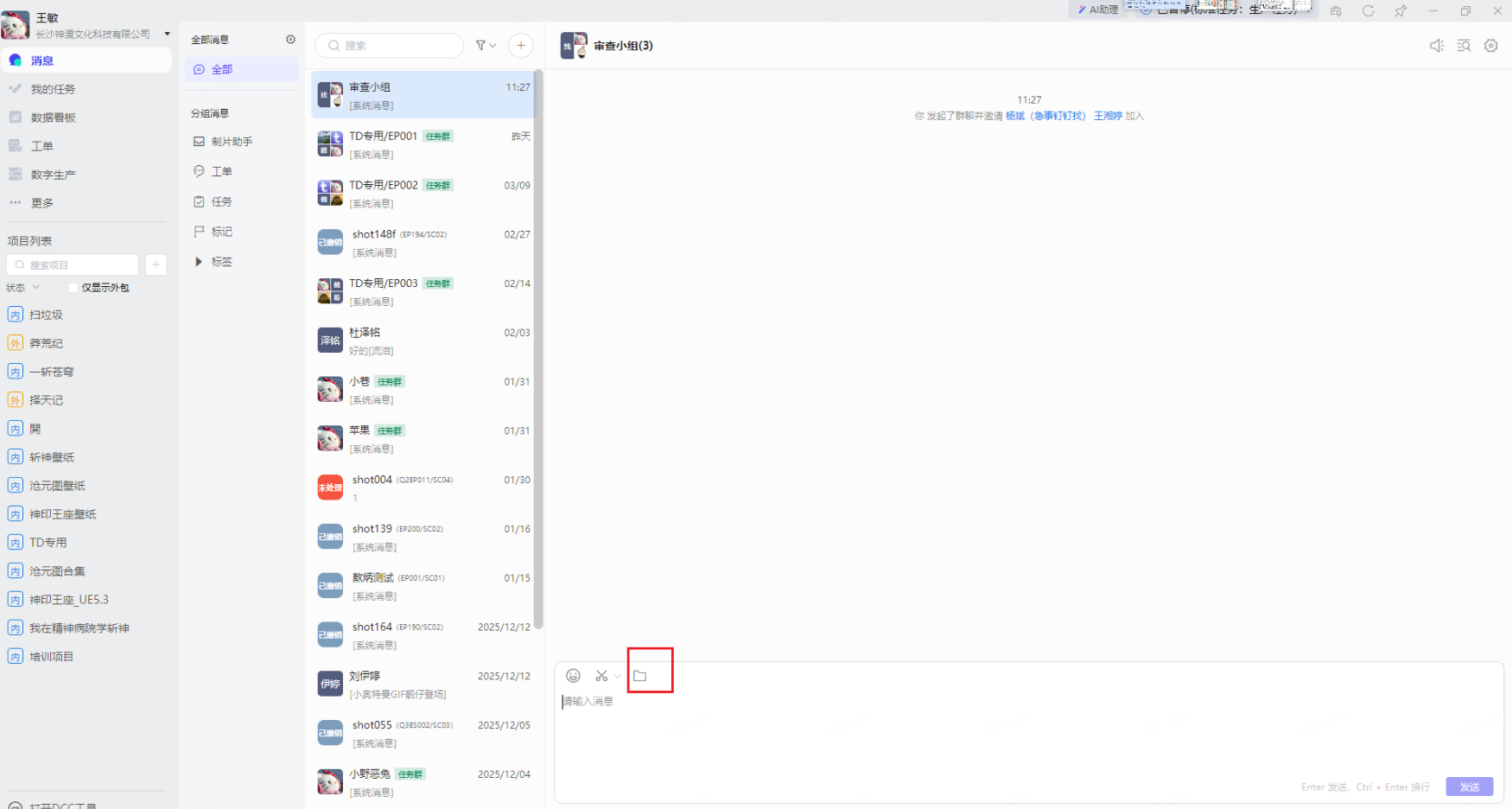Open the shot164 conversation

pos(423,635)
